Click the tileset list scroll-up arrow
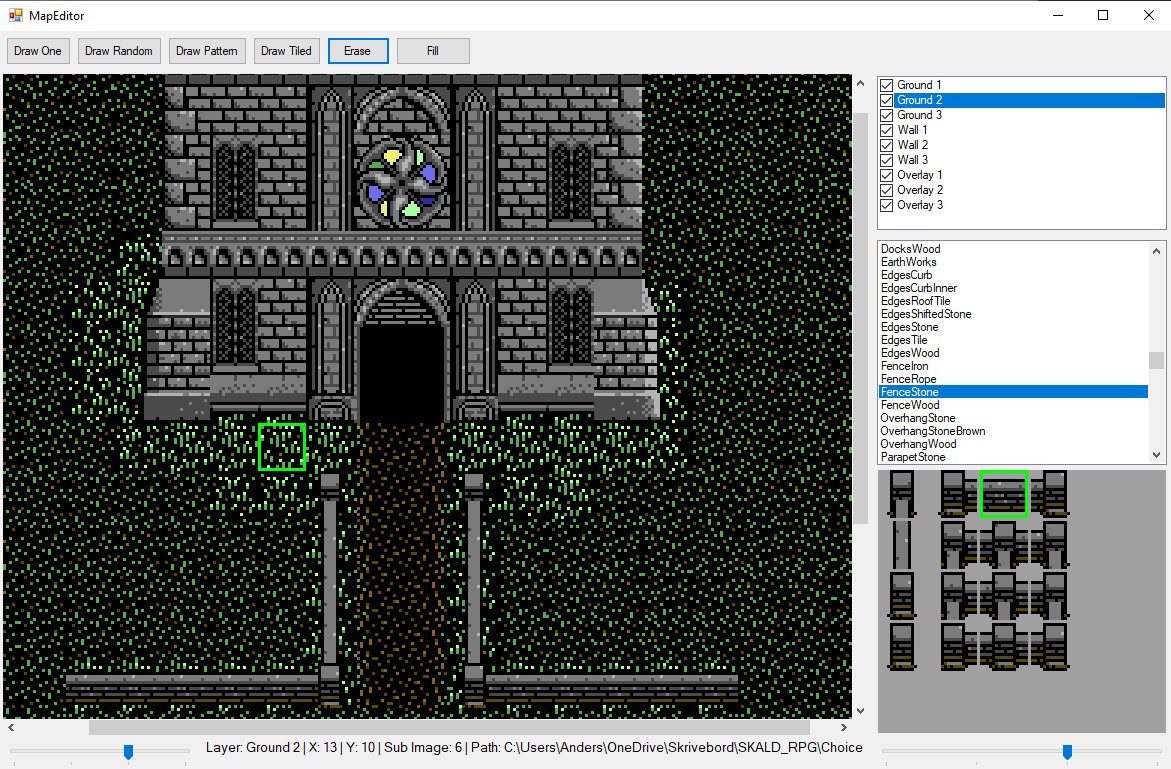 click(1157, 251)
